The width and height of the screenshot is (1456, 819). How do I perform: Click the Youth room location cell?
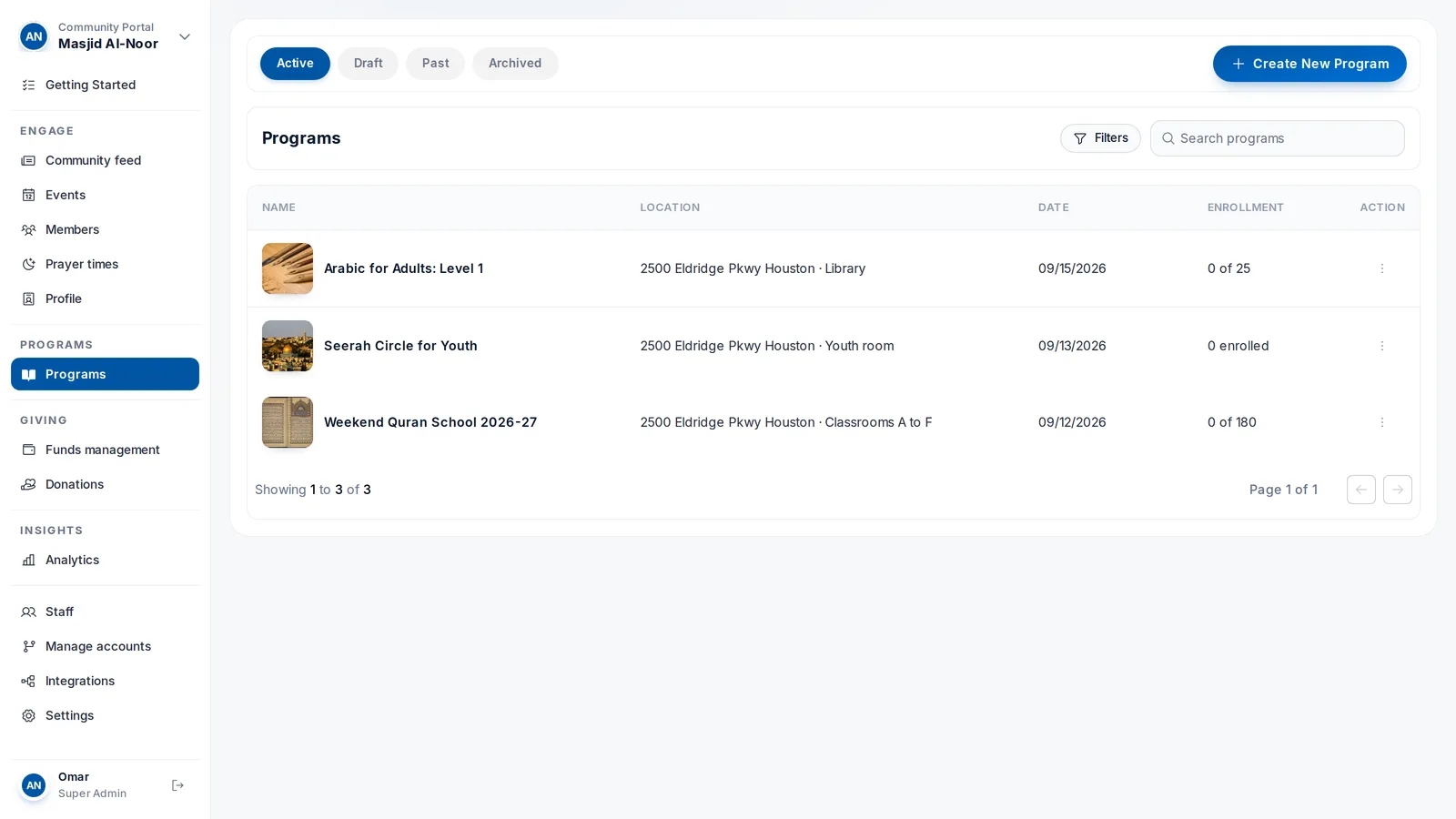click(x=767, y=346)
